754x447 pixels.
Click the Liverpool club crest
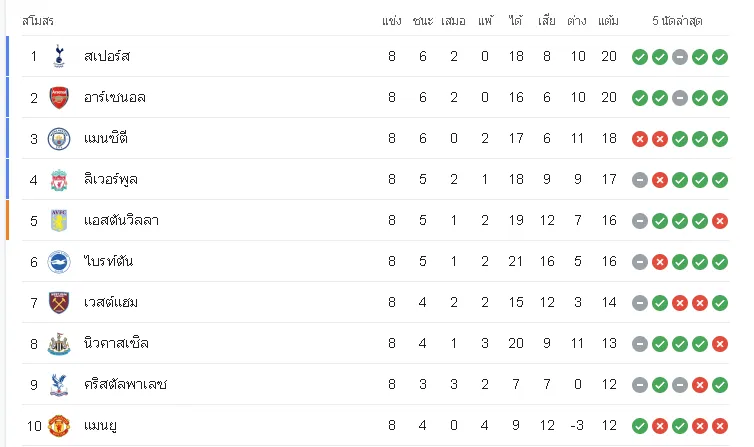pos(59,180)
